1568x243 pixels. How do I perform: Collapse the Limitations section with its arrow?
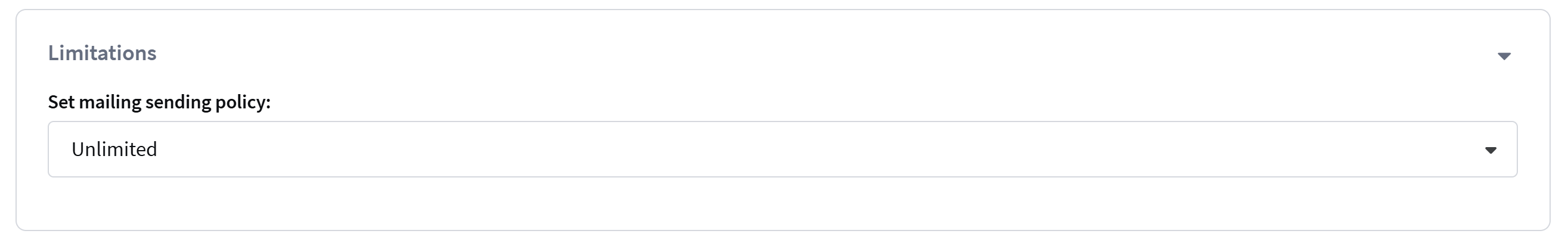coord(1504,56)
